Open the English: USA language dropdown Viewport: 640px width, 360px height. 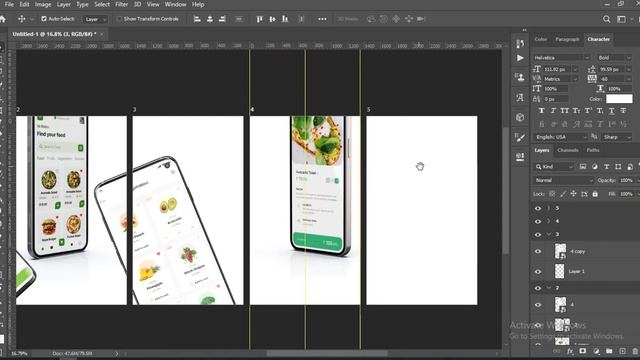point(560,137)
